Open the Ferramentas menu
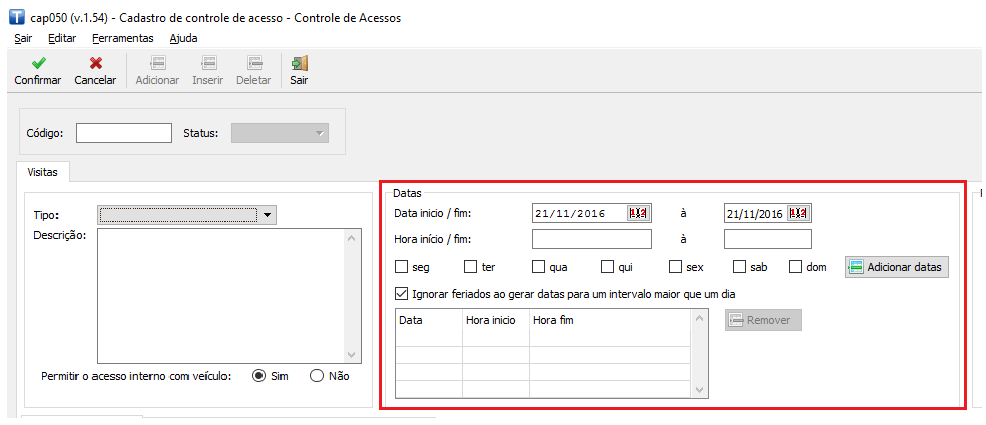The width and height of the screenshot is (986, 425). tap(122, 38)
